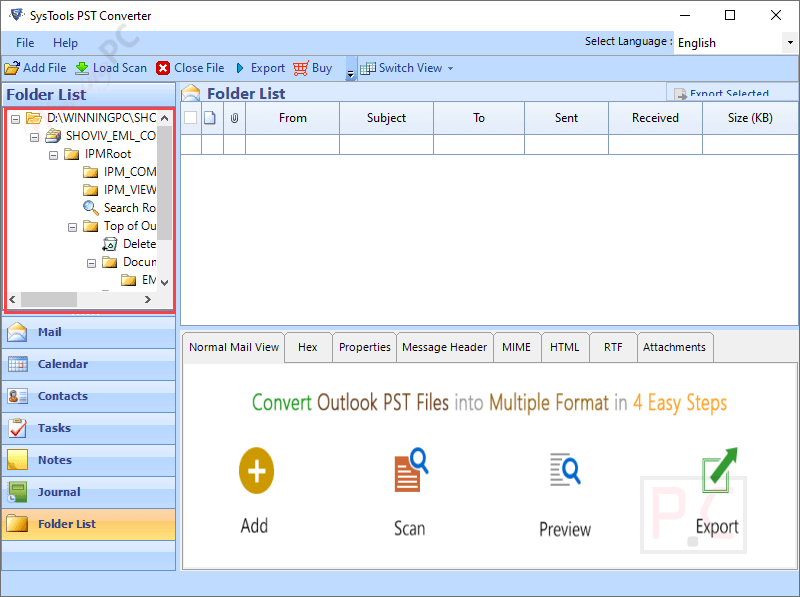Click the folder tree scroll left arrow
Screen dimensions: 800x597
click(x=13, y=300)
